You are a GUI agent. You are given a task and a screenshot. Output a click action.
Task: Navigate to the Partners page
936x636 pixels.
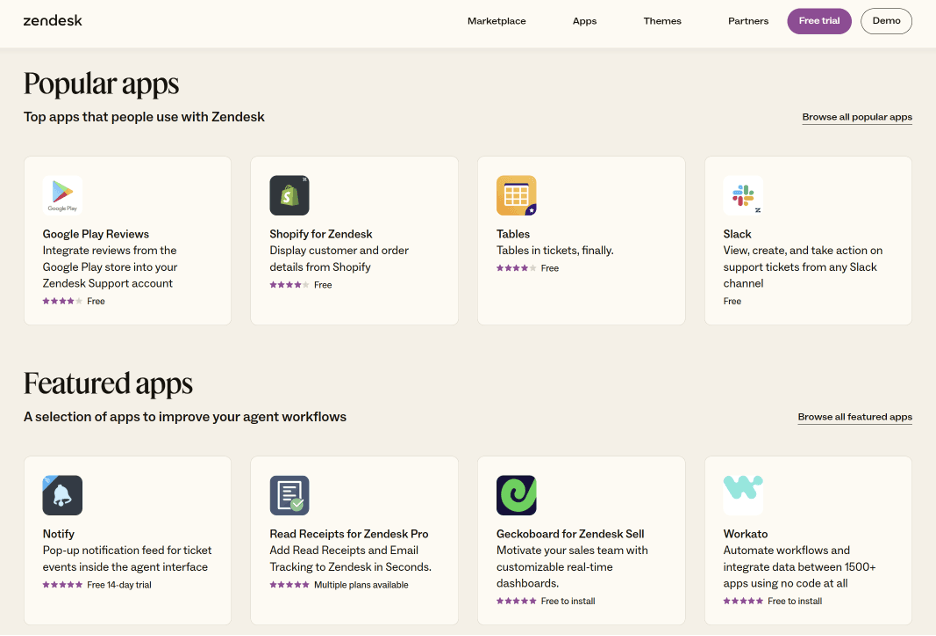[748, 20]
